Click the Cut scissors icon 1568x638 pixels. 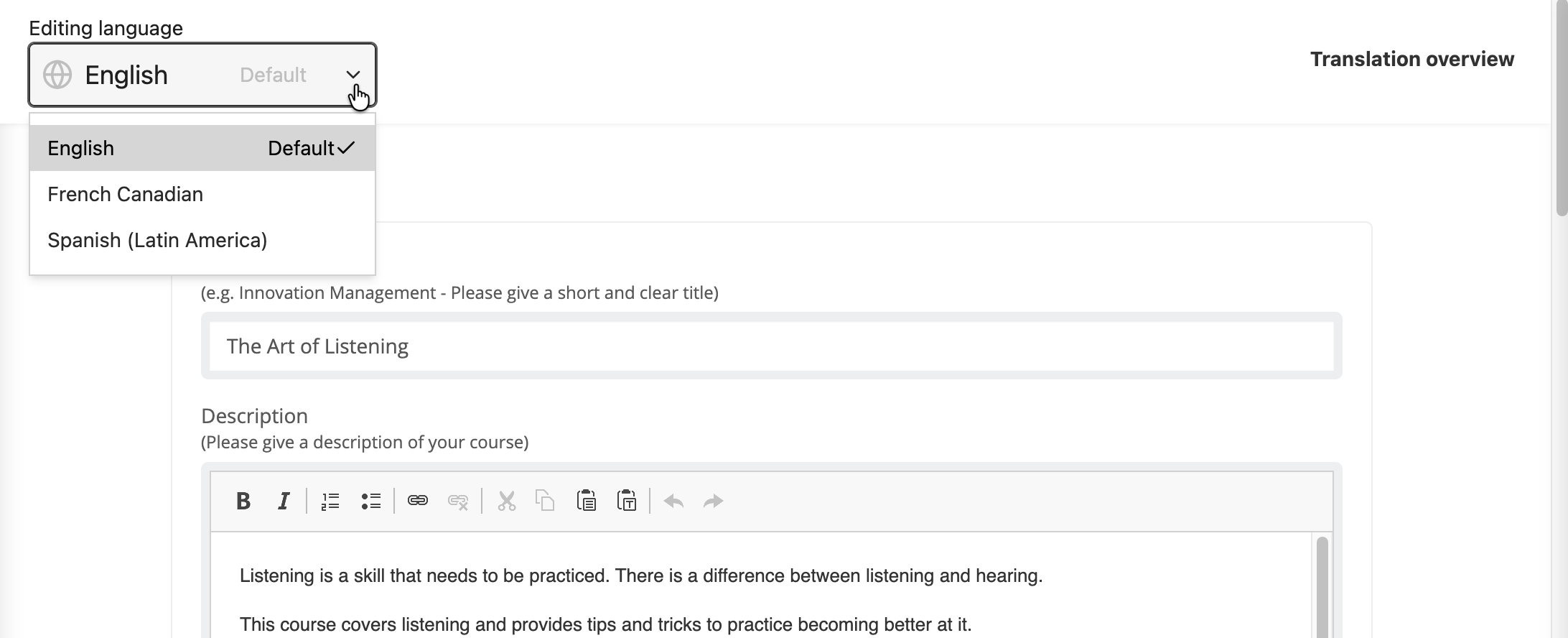(x=507, y=501)
